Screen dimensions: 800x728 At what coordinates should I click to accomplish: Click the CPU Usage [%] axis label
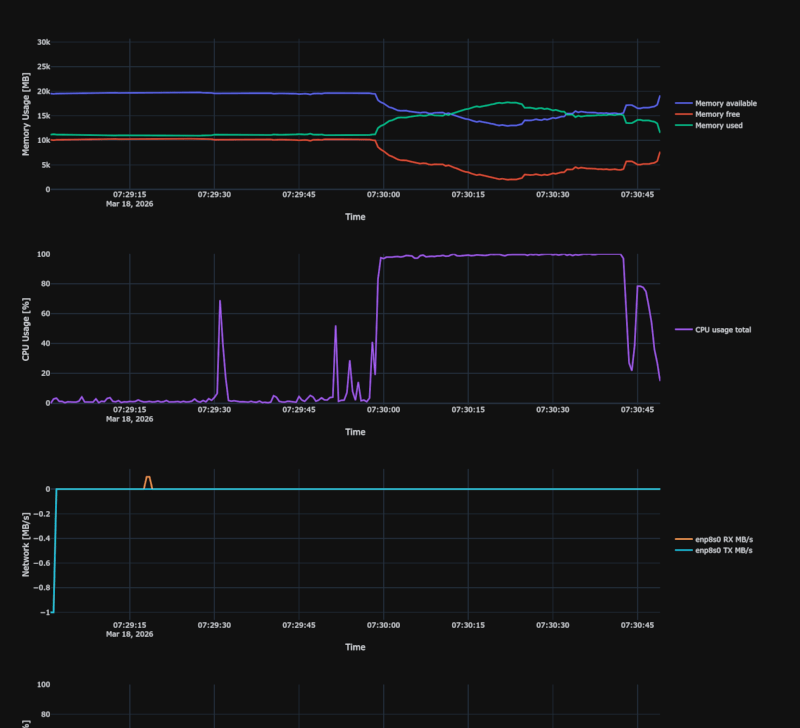click(24, 327)
